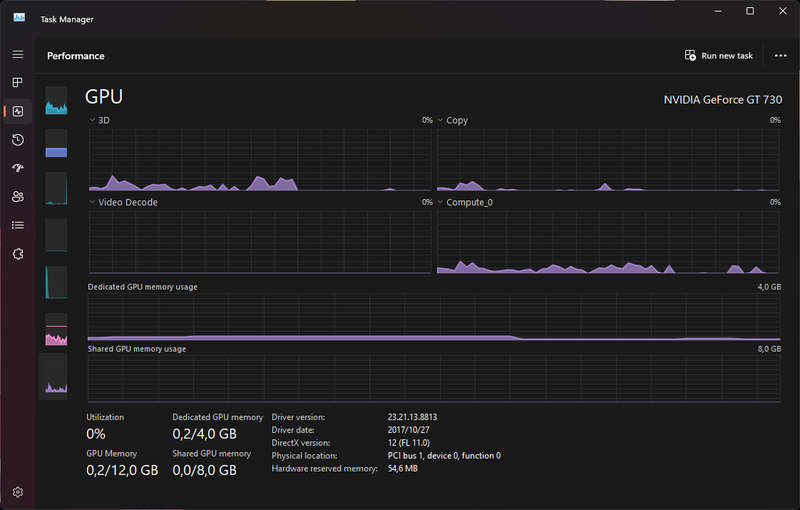Image resolution: width=800 pixels, height=510 pixels.
Task: Click the Task Manager window title text
Action: pos(67,19)
